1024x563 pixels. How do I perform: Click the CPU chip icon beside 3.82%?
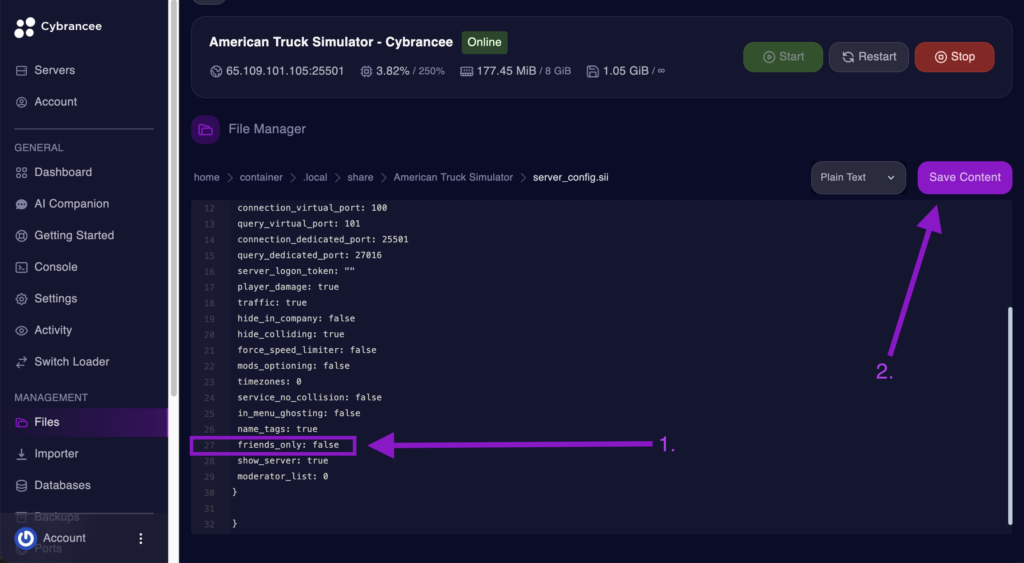(x=366, y=71)
